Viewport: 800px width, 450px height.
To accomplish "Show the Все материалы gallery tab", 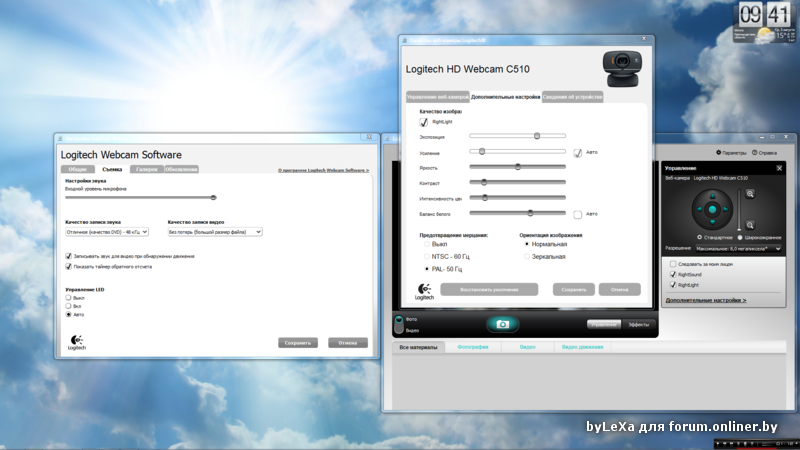I will (418, 347).
